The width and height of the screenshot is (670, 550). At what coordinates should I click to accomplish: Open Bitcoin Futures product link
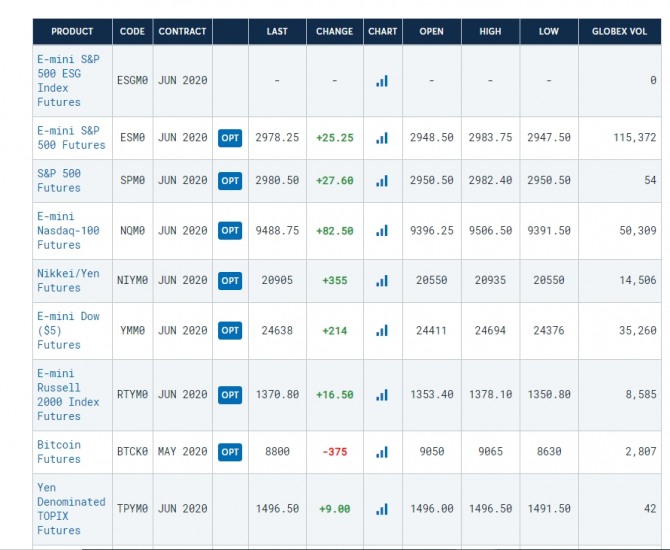tap(59, 452)
